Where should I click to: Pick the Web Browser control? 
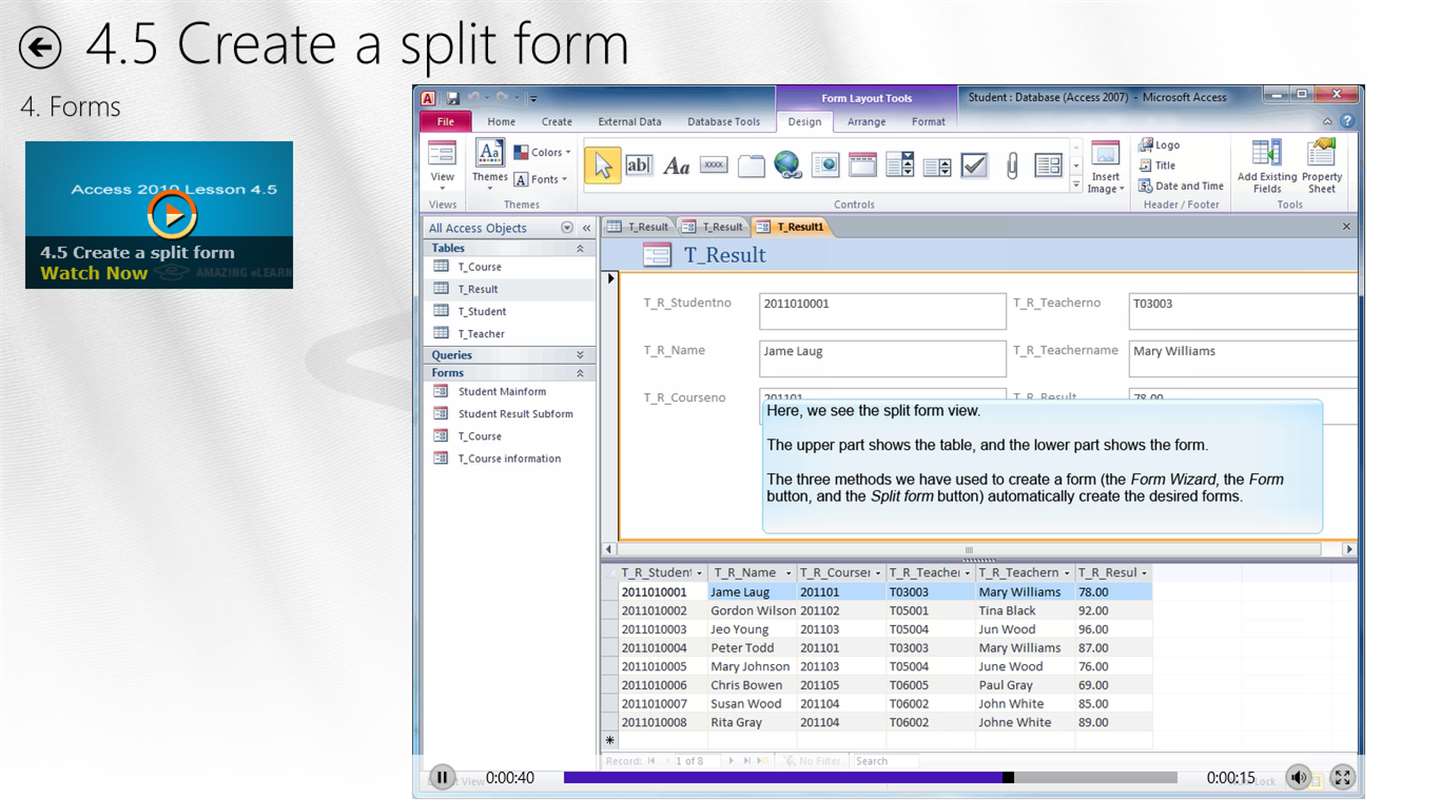click(825, 165)
